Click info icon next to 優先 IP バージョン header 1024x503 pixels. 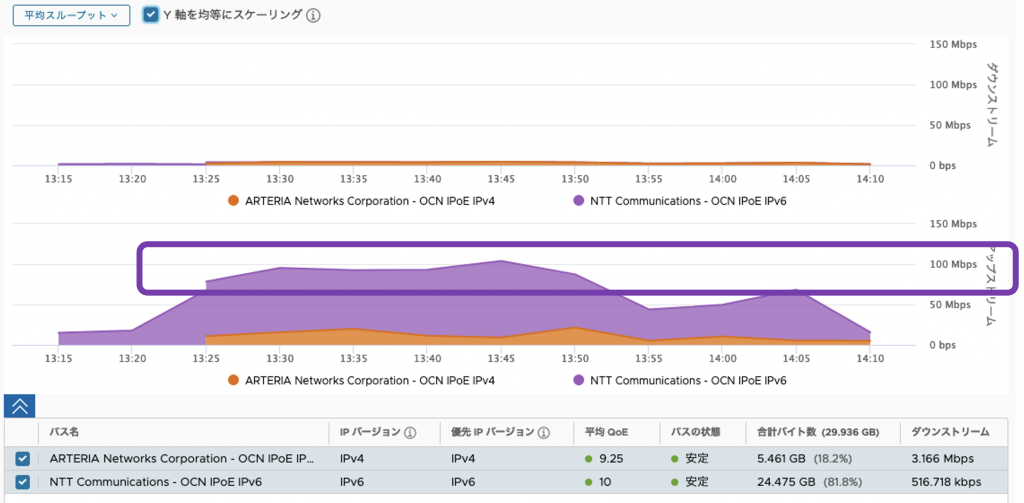click(544, 432)
